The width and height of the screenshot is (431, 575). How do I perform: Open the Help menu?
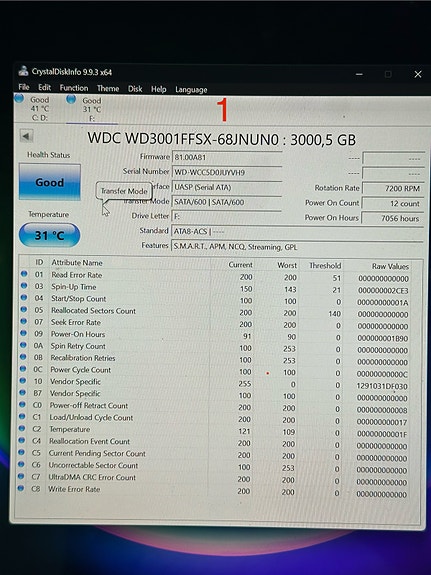pyautogui.click(x=158, y=89)
